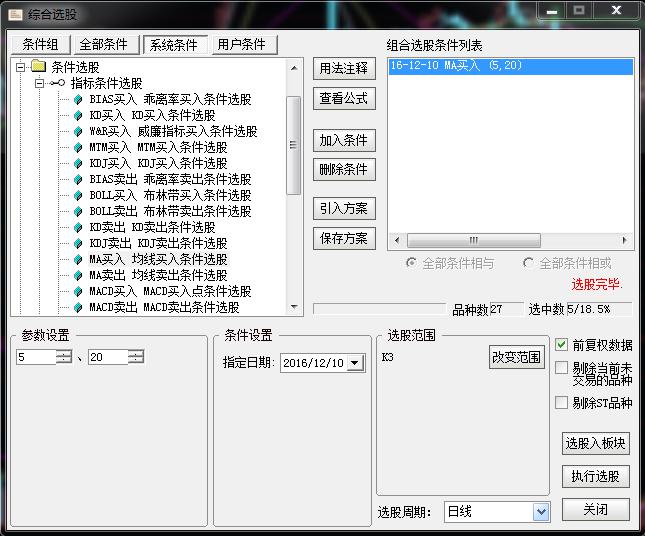Click the diamond icon beside KDJ买入 row
Viewport: 645px width, 536px height.
pos(78,163)
